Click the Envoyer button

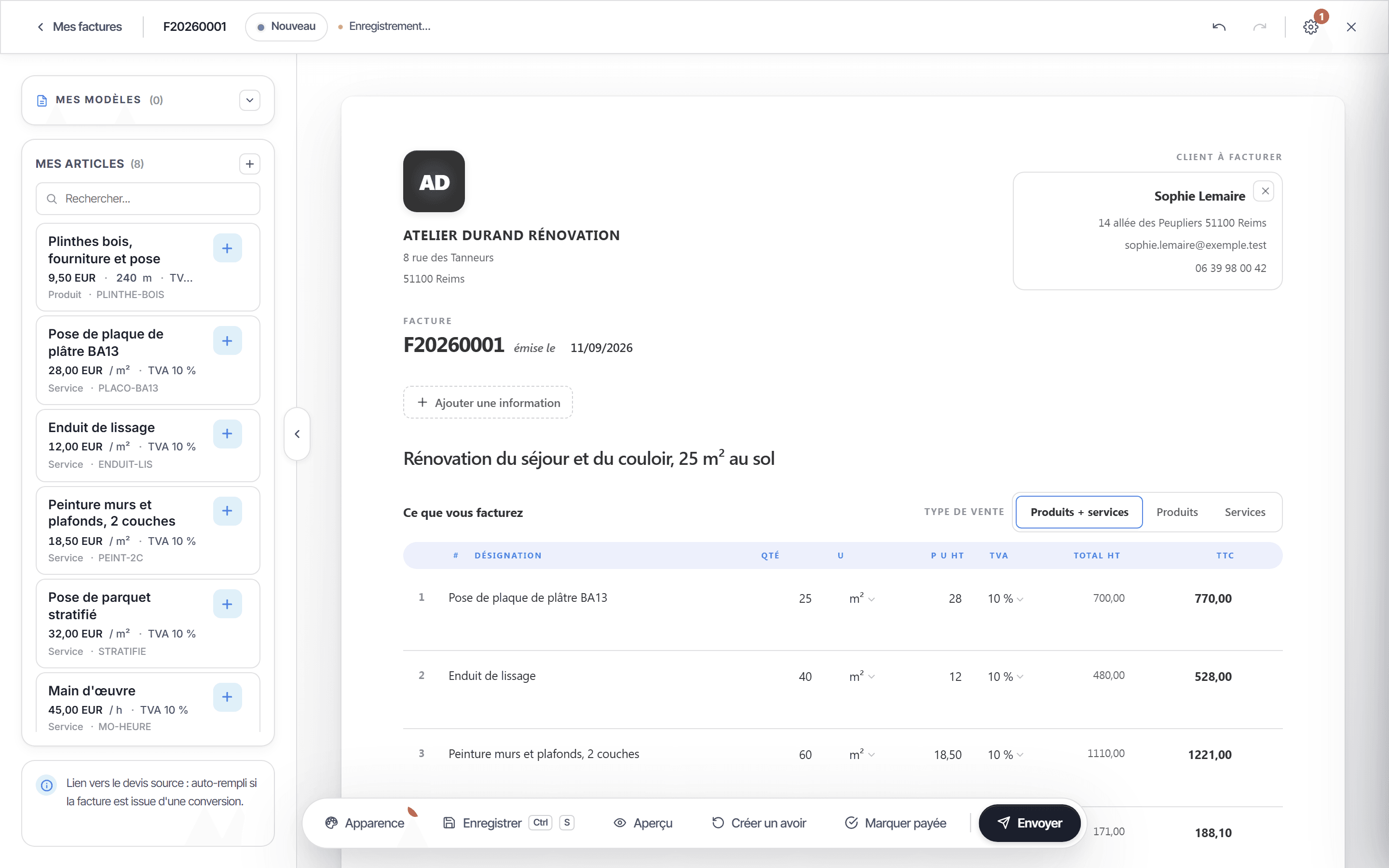pos(1030,823)
